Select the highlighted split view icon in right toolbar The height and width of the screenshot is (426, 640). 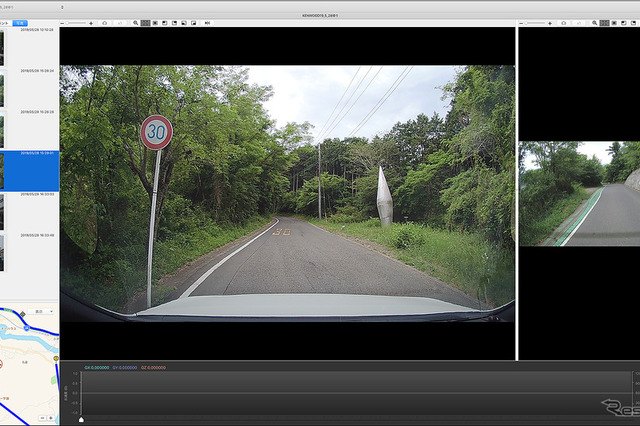click(604, 23)
